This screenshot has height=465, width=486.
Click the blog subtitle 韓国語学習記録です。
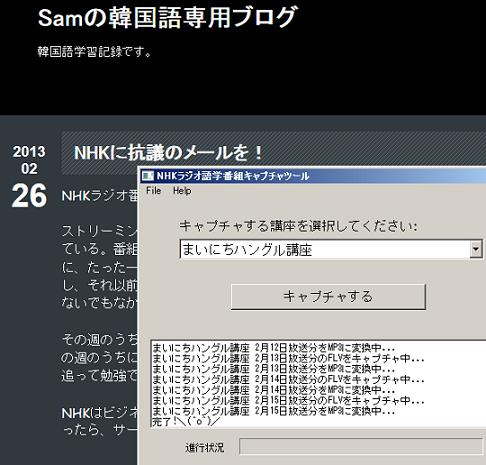pyautogui.click(x=95, y=52)
